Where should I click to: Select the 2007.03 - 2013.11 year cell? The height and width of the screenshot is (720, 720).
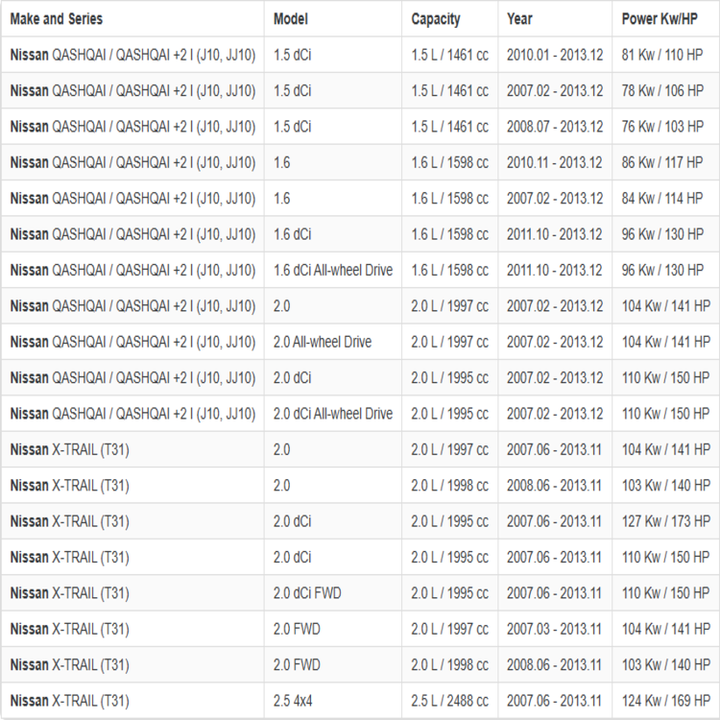pos(555,630)
